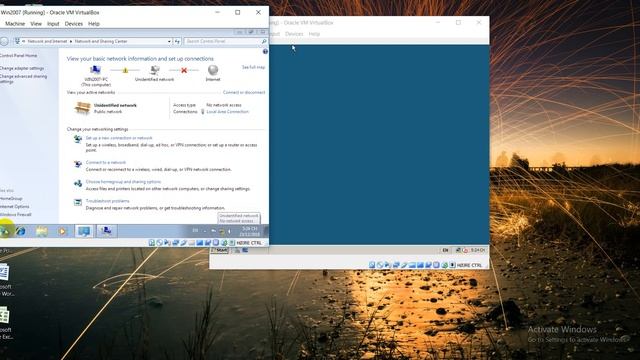Image resolution: width=640 pixels, height=360 pixels.
Task: Click host key arrow icon in Win2007 status bar
Action: (x=232, y=243)
